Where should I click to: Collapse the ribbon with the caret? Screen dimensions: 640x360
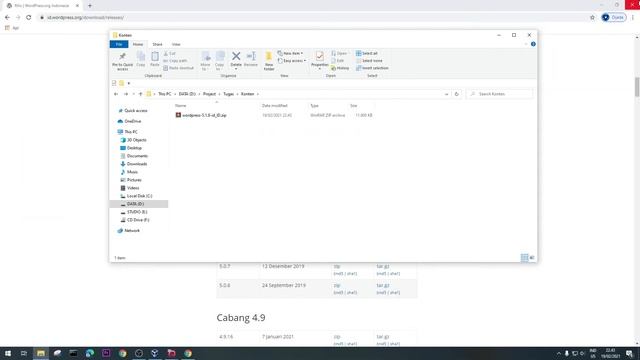[526, 44]
